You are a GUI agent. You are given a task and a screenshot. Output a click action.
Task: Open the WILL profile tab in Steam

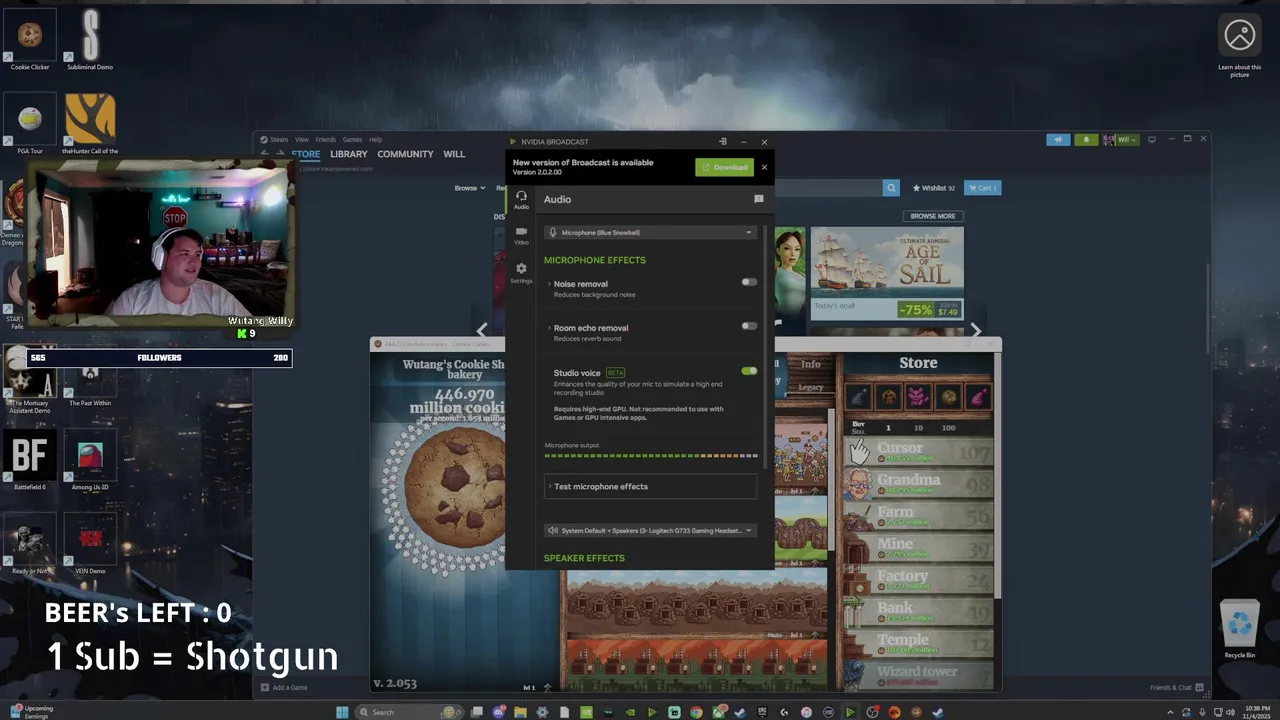click(x=454, y=154)
